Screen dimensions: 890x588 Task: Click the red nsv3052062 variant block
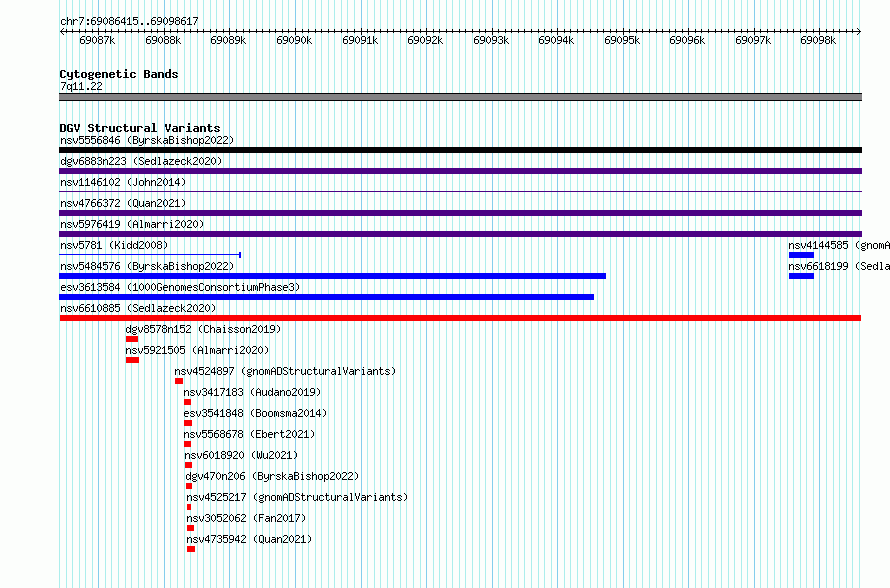click(x=191, y=528)
